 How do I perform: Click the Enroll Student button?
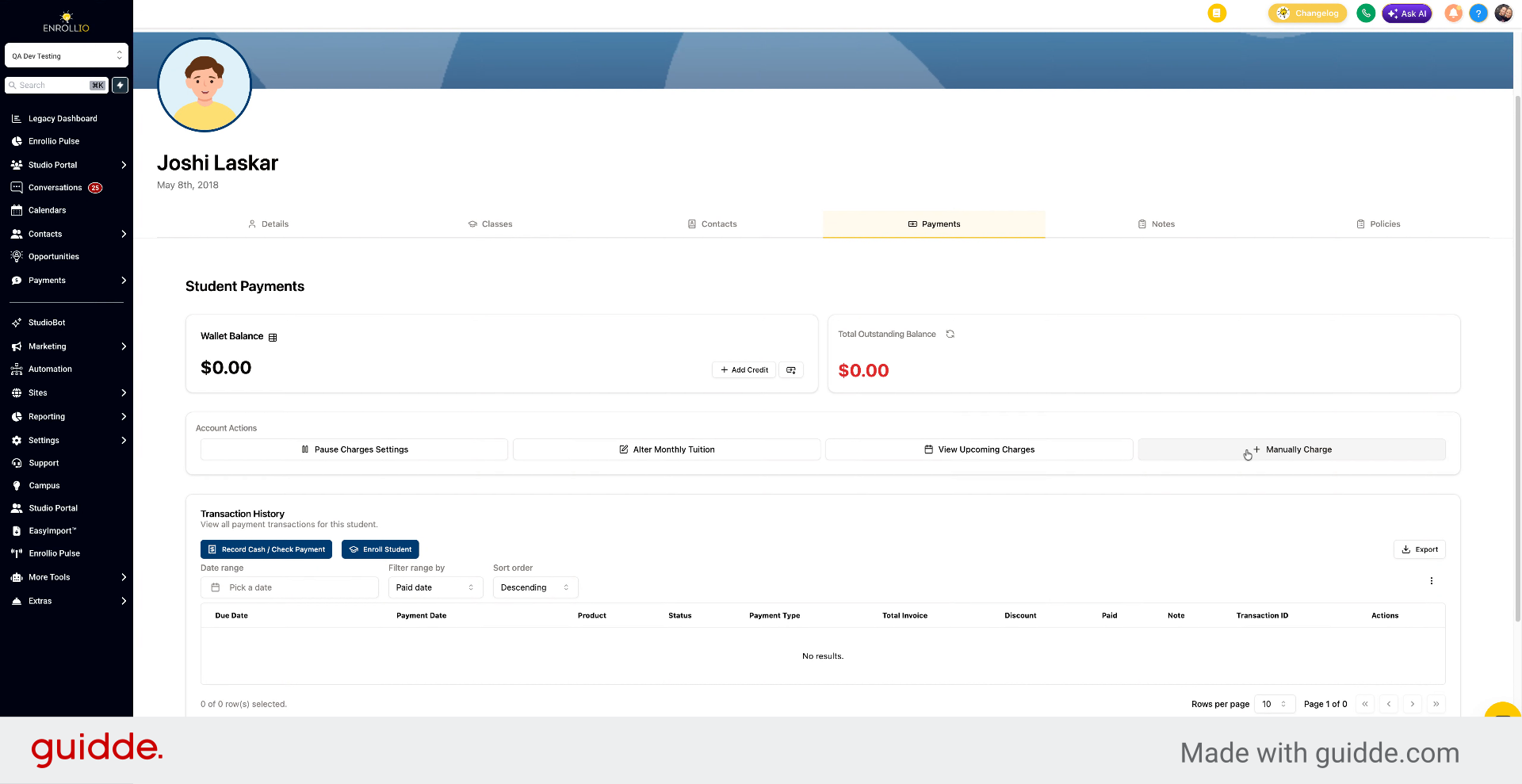click(x=380, y=549)
